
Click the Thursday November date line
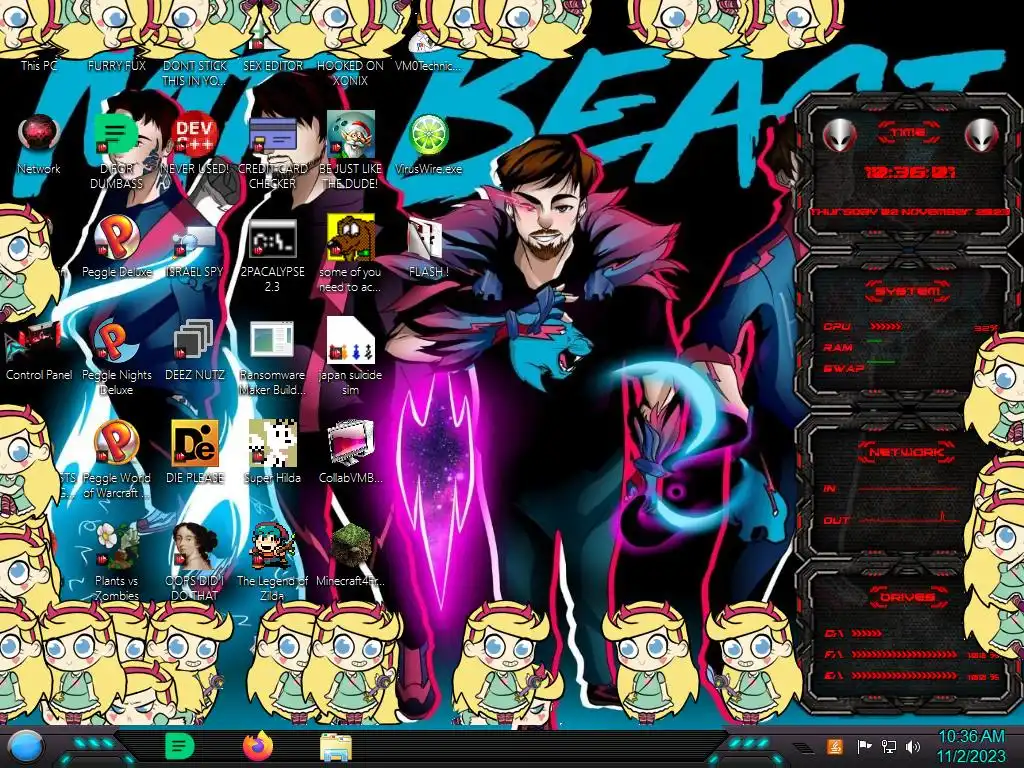click(x=910, y=212)
